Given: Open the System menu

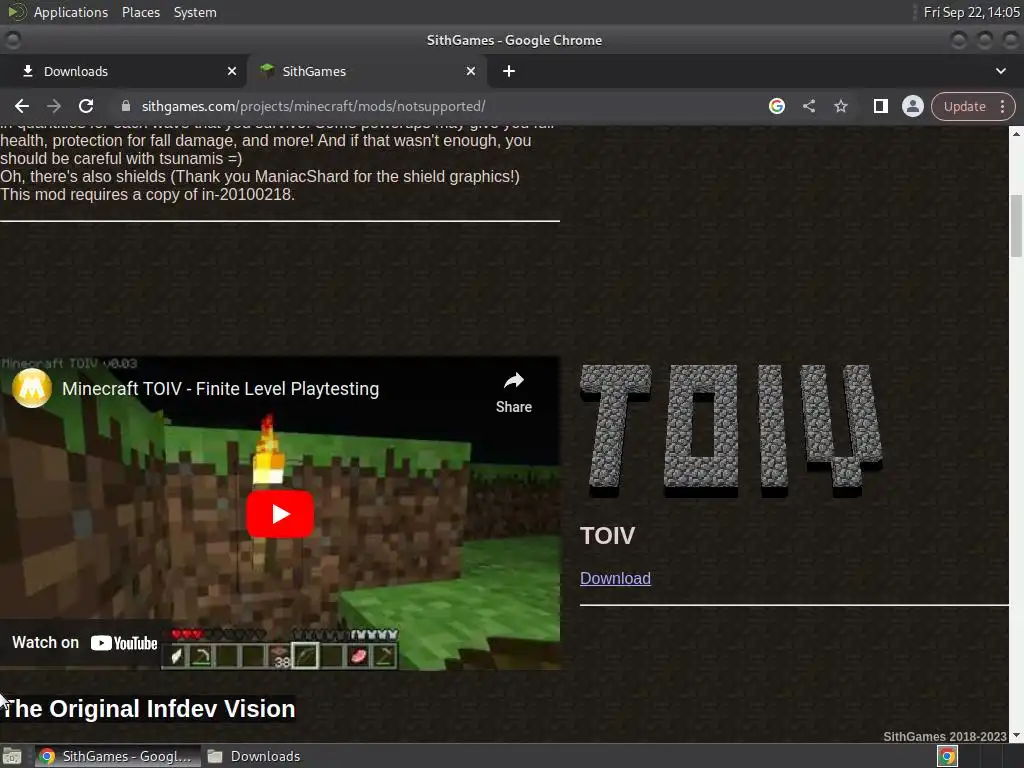Looking at the screenshot, I should click(195, 12).
